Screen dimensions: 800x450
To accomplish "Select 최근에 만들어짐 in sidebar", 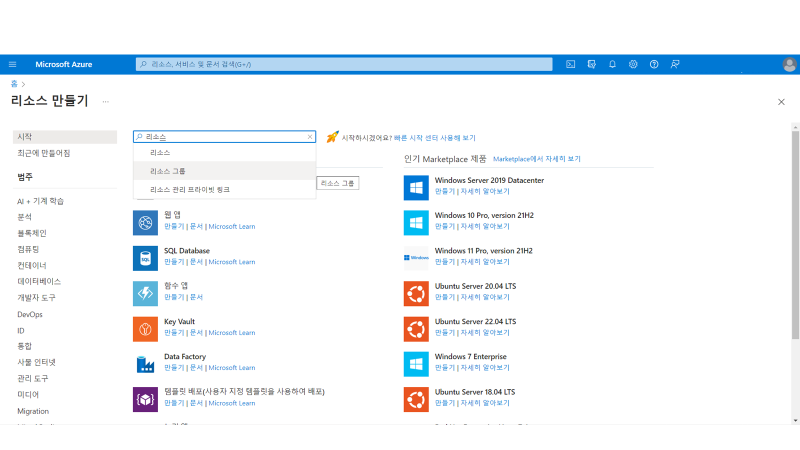I will [x=44, y=153].
